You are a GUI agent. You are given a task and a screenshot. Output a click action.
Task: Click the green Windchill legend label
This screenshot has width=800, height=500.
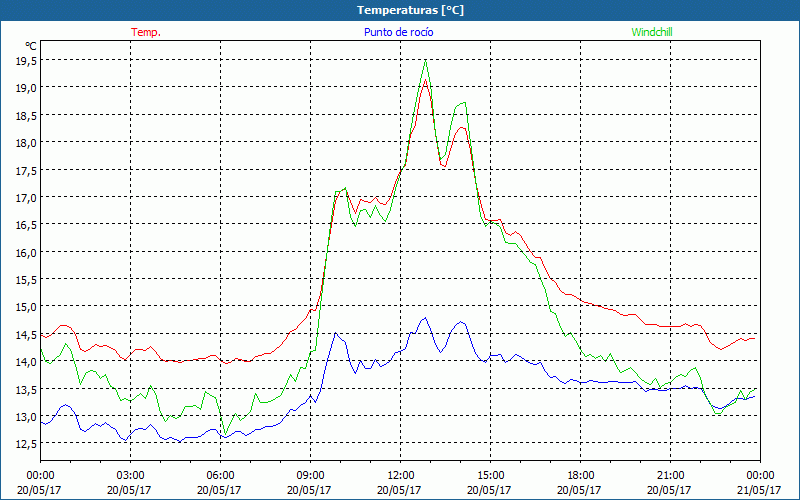tap(652, 32)
